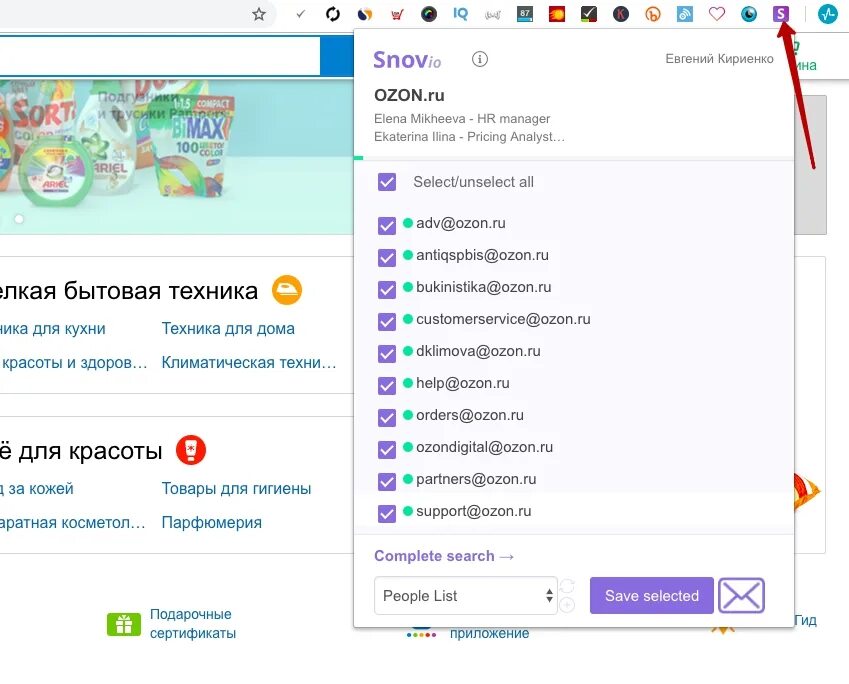Uncheck bukinistika@ozon.ru checkbox
Image resolution: width=849 pixels, height=684 pixels.
pyautogui.click(x=387, y=289)
